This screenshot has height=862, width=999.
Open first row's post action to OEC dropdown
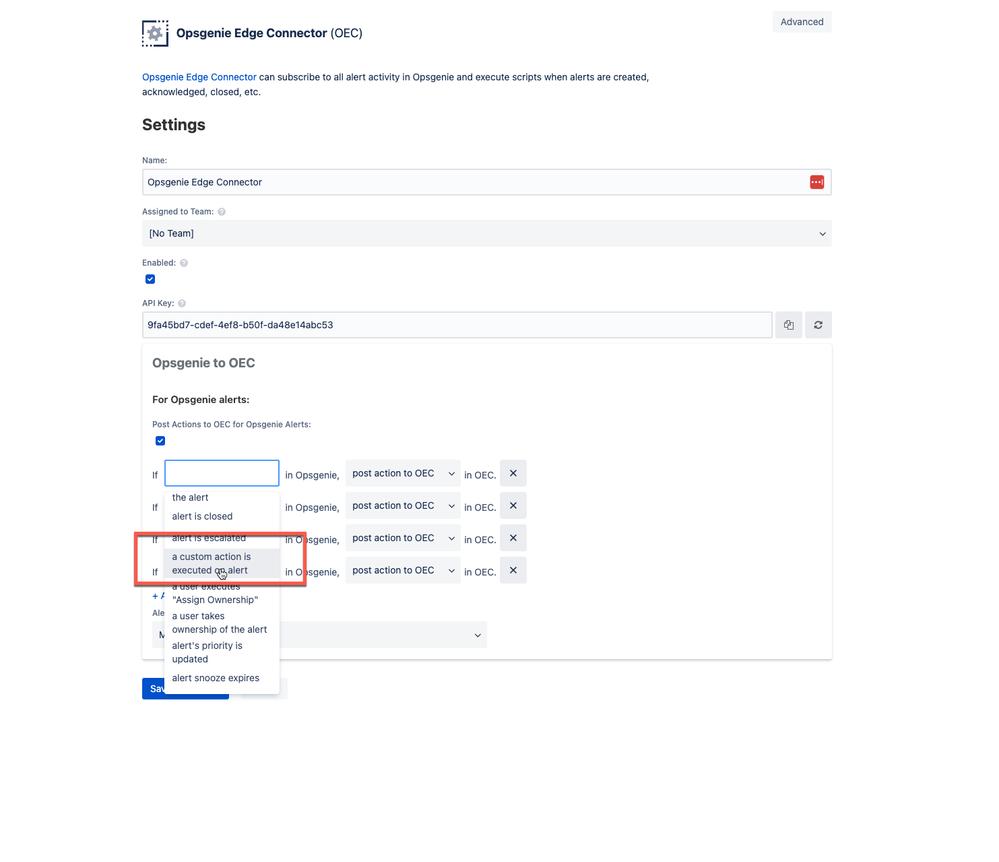403,473
